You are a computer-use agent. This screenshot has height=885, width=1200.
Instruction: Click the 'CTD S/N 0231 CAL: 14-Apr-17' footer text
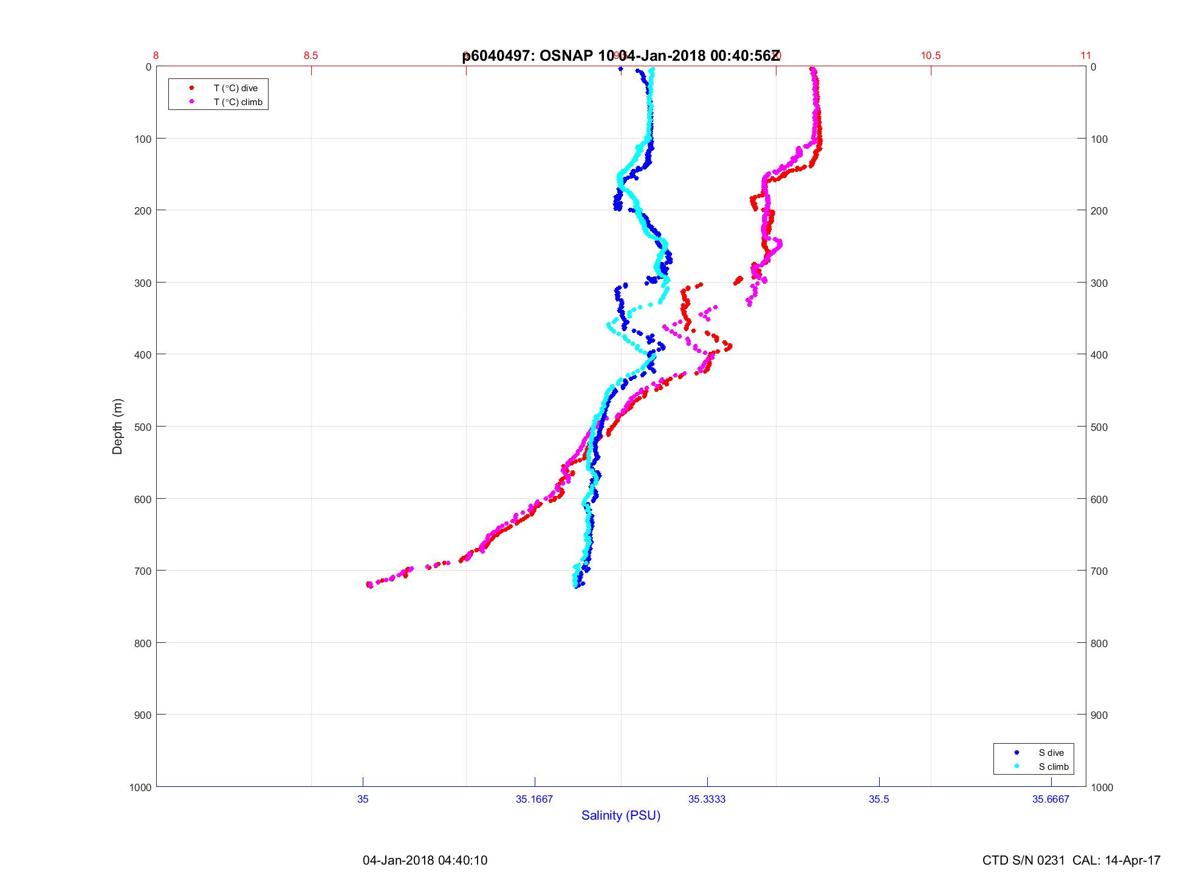pyautogui.click(x=1072, y=860)
